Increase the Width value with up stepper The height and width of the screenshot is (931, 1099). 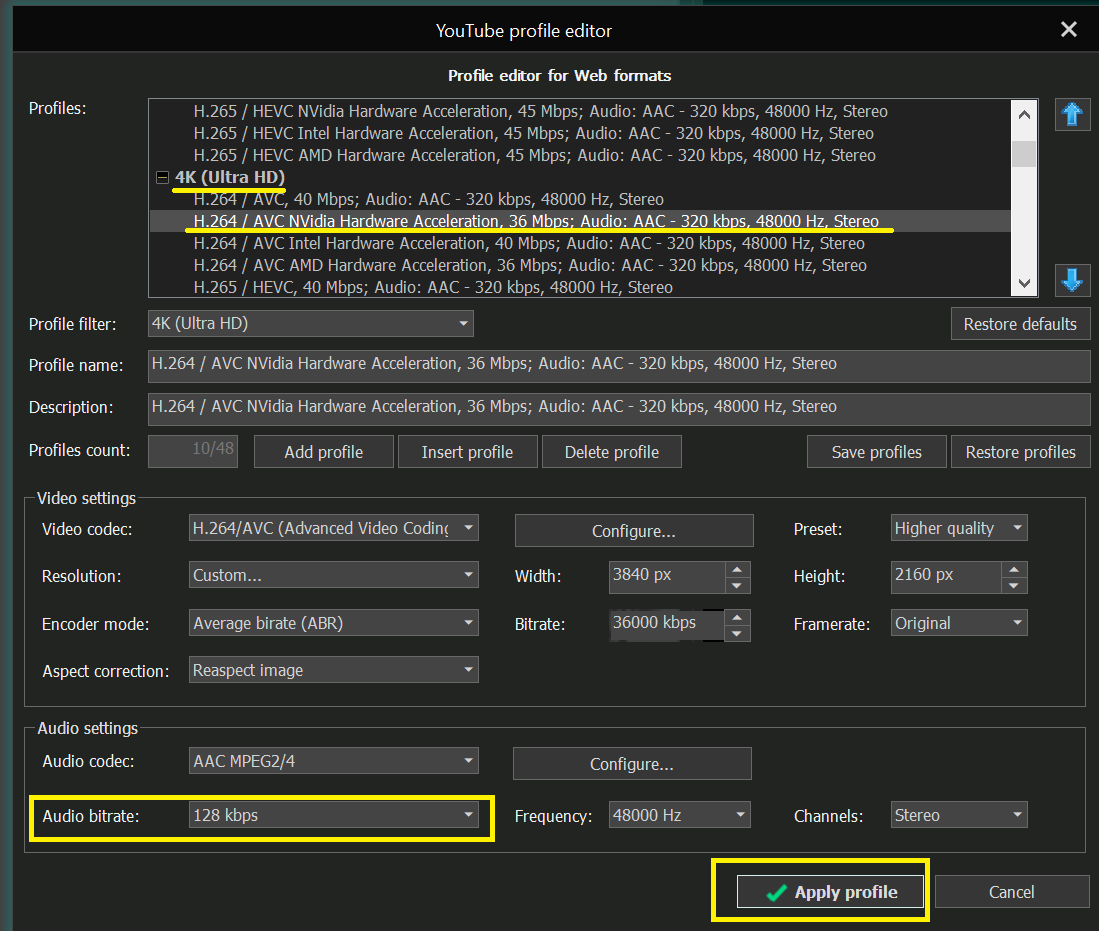coord(737,569)
